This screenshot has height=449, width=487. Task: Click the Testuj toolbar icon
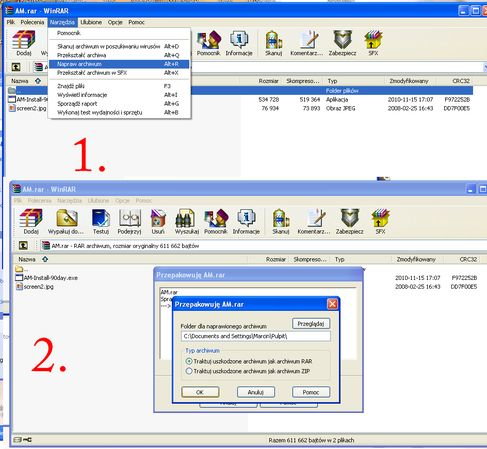click(x=101, y=221)
